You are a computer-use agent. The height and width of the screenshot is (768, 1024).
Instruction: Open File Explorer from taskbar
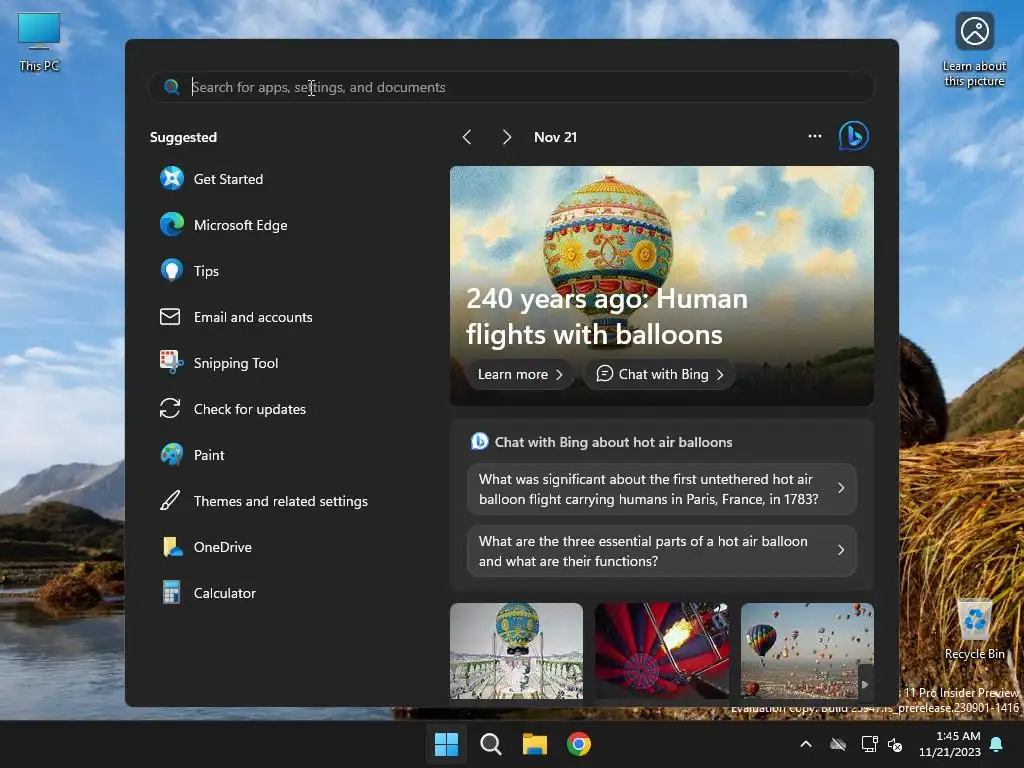[535, 744]
